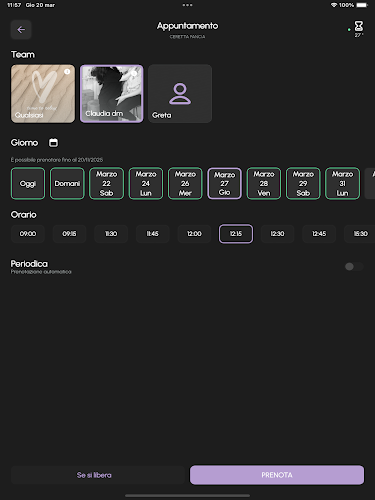Choose the 09:00 time slot

[28, 234]
